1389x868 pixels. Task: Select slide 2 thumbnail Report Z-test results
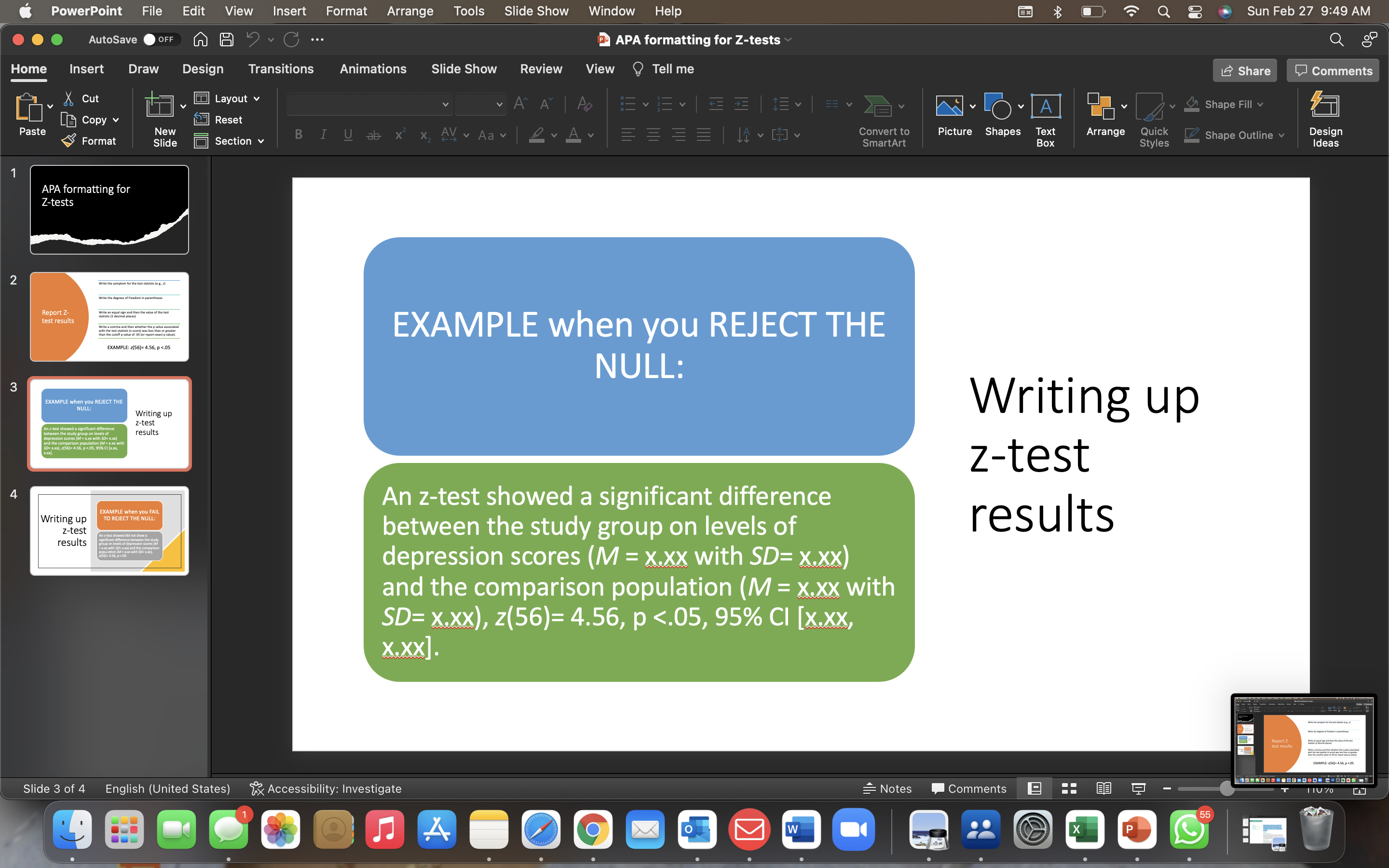[109, 316]
